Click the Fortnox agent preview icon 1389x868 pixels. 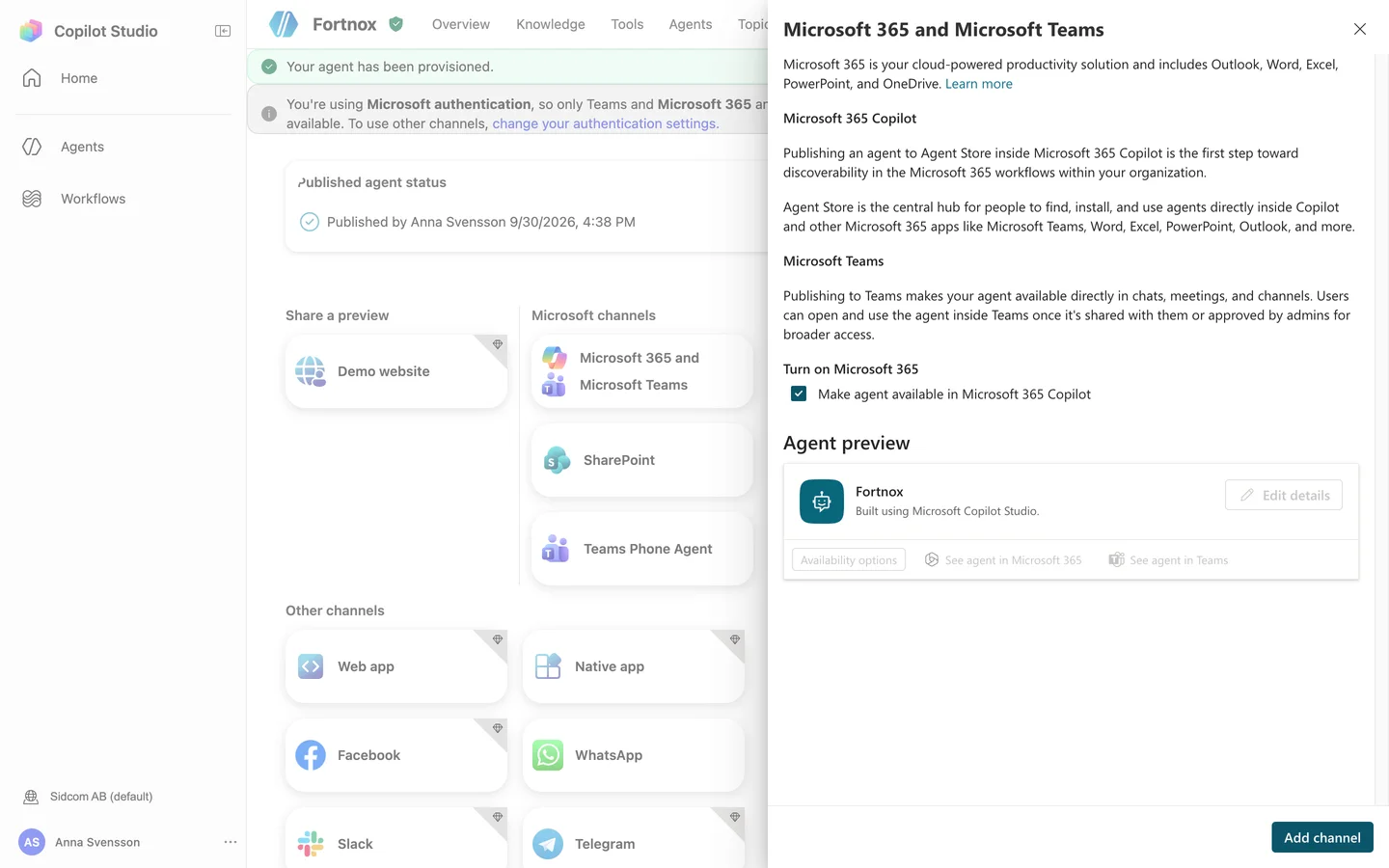click(822, 502)
